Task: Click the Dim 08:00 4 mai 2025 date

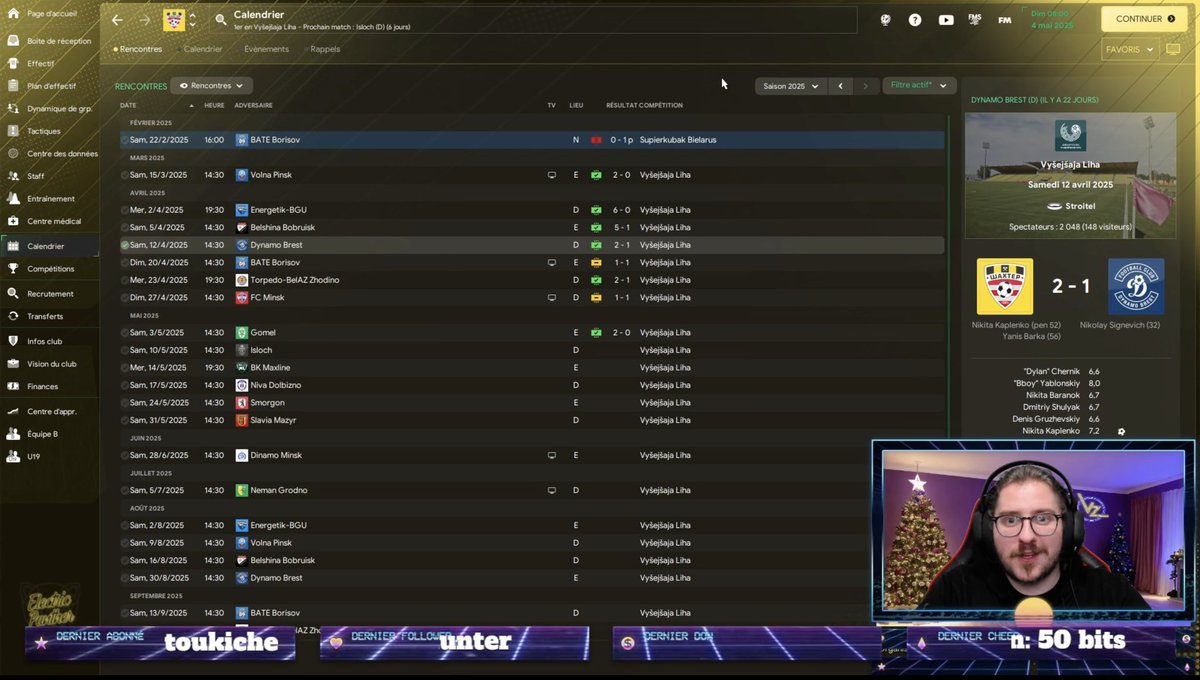Action: tap(1050, 19)
